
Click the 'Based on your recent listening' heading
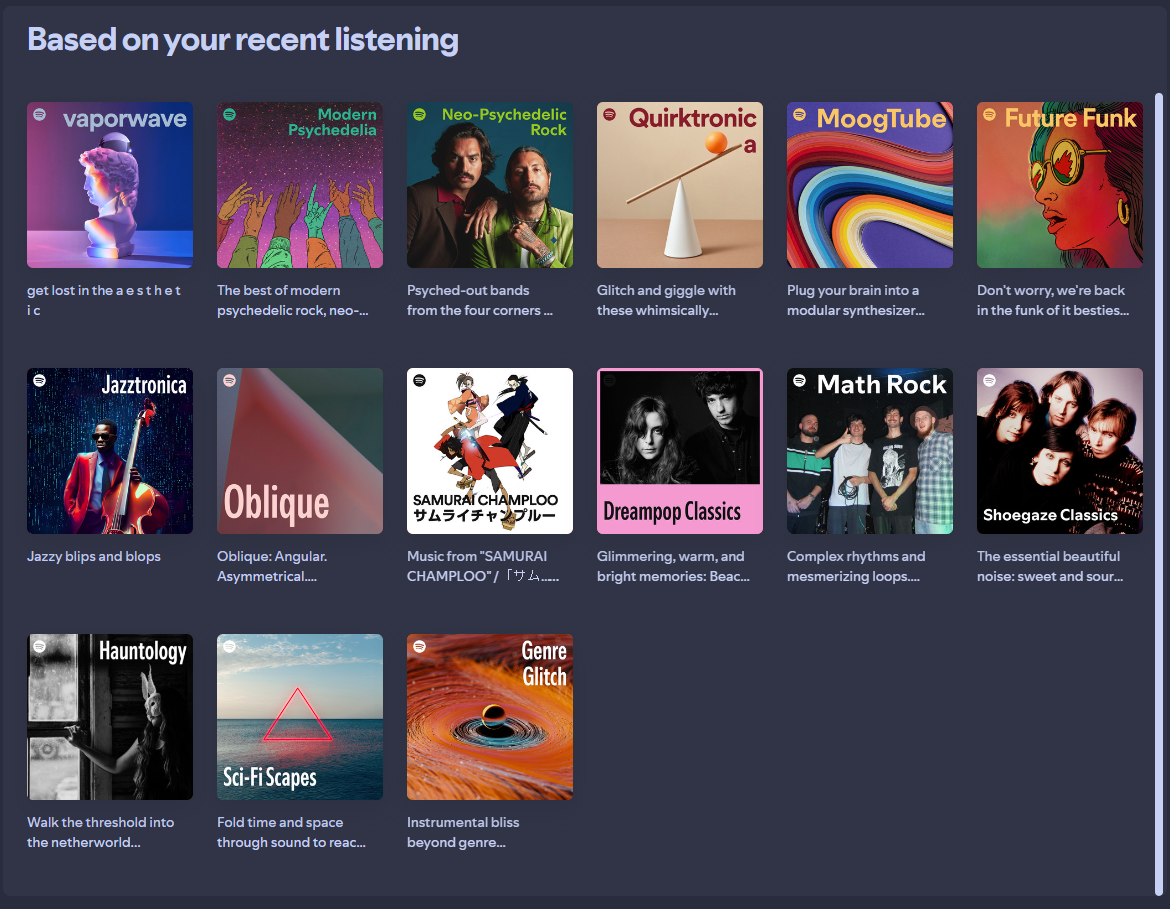click(243, 39)
